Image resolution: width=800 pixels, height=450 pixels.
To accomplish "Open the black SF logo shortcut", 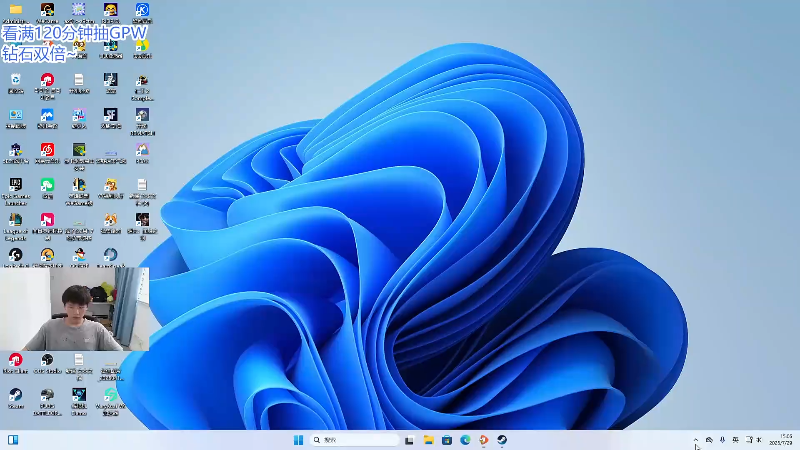I will coord(110,114).
